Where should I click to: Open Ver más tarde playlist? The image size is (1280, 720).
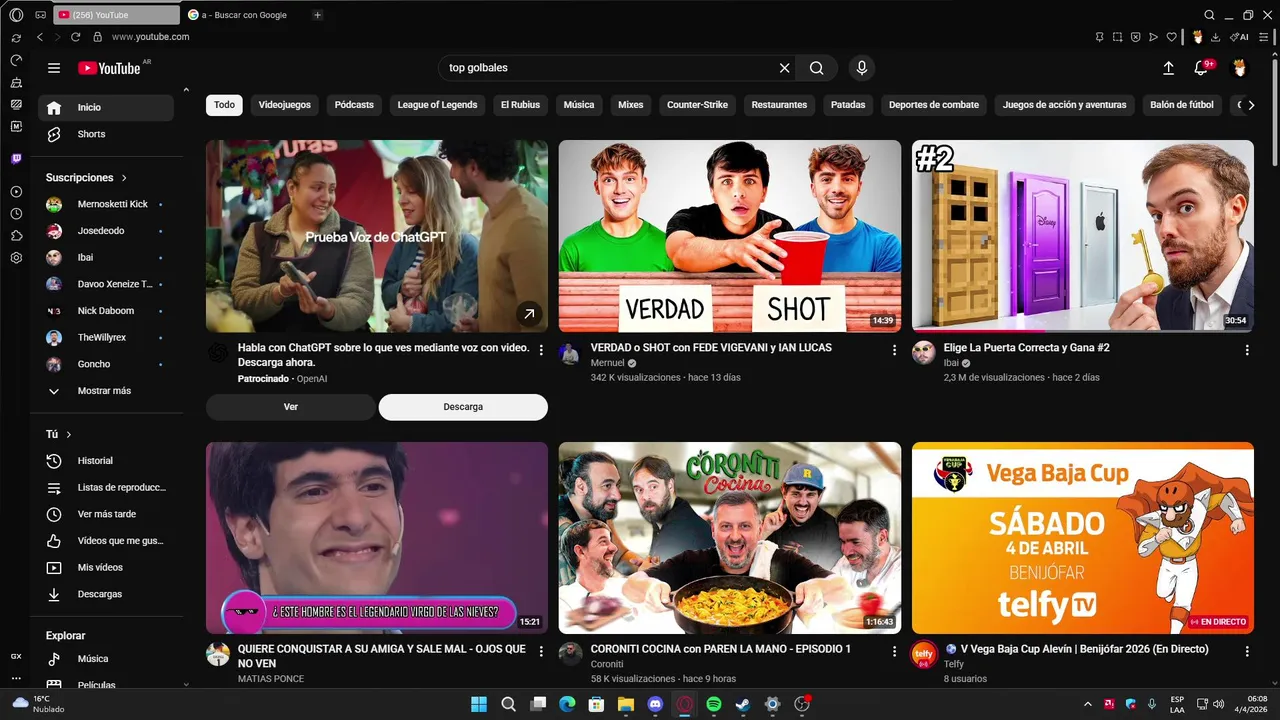[106, 514]
